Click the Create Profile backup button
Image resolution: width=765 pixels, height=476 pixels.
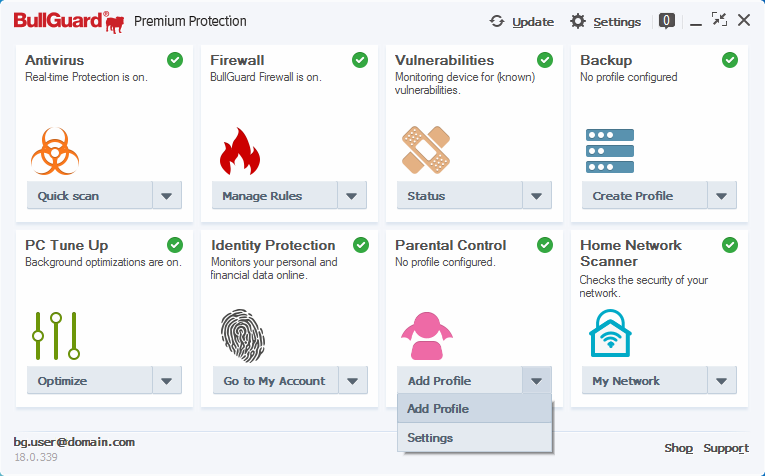[x=644, y=196]
